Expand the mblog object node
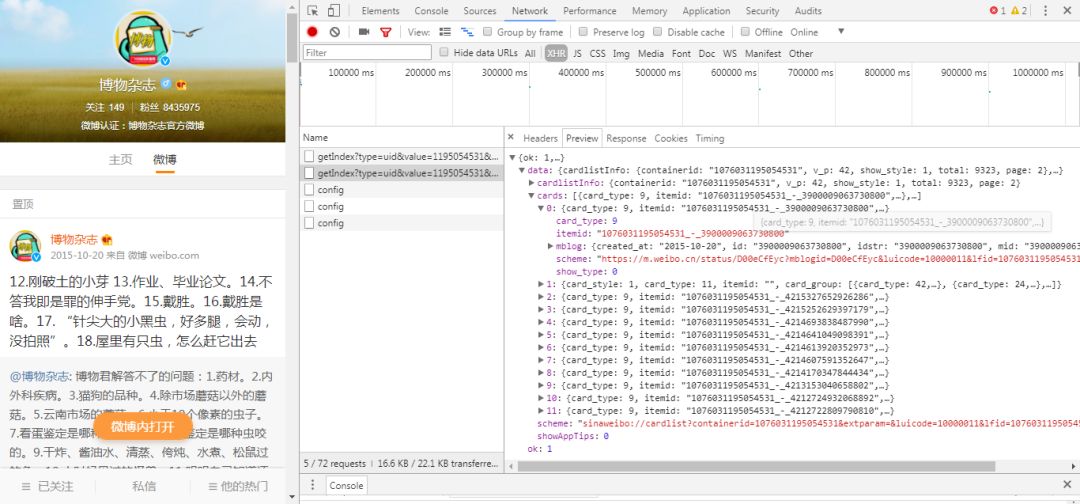Image resolution: width=1080 pixels, height=504 pixels. point(551,246)
